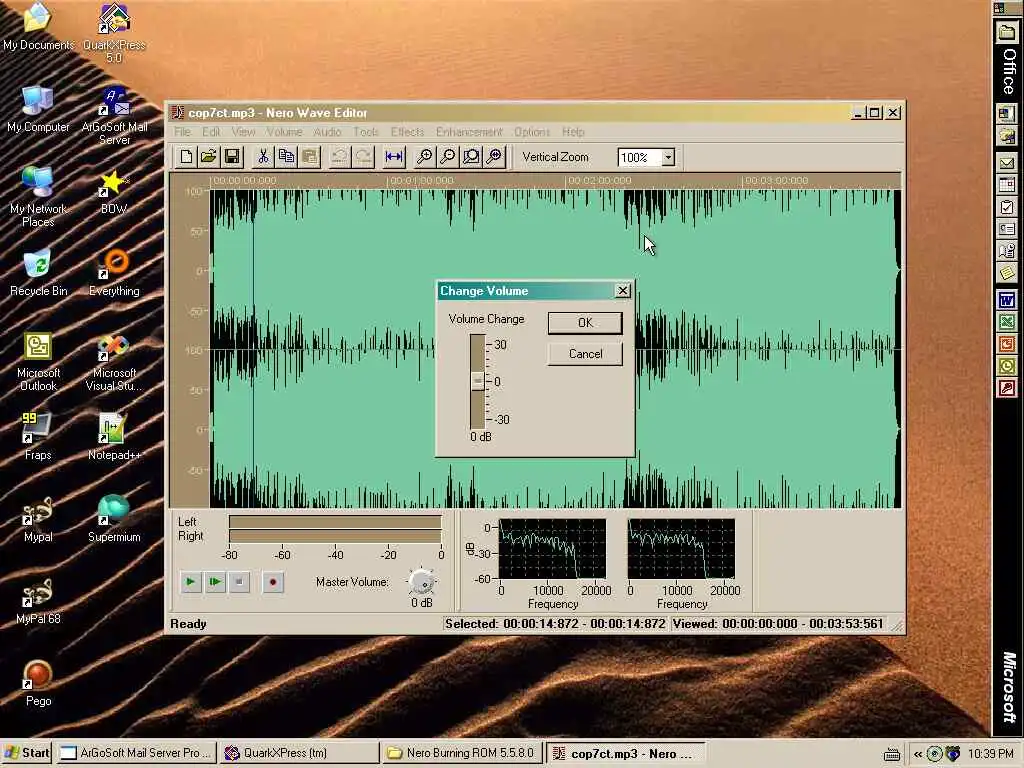Viewport: 1024px width, 768px height.
Task: Select the Microsoft Visual Studio shortcut
Action: (x=114, y=361)
